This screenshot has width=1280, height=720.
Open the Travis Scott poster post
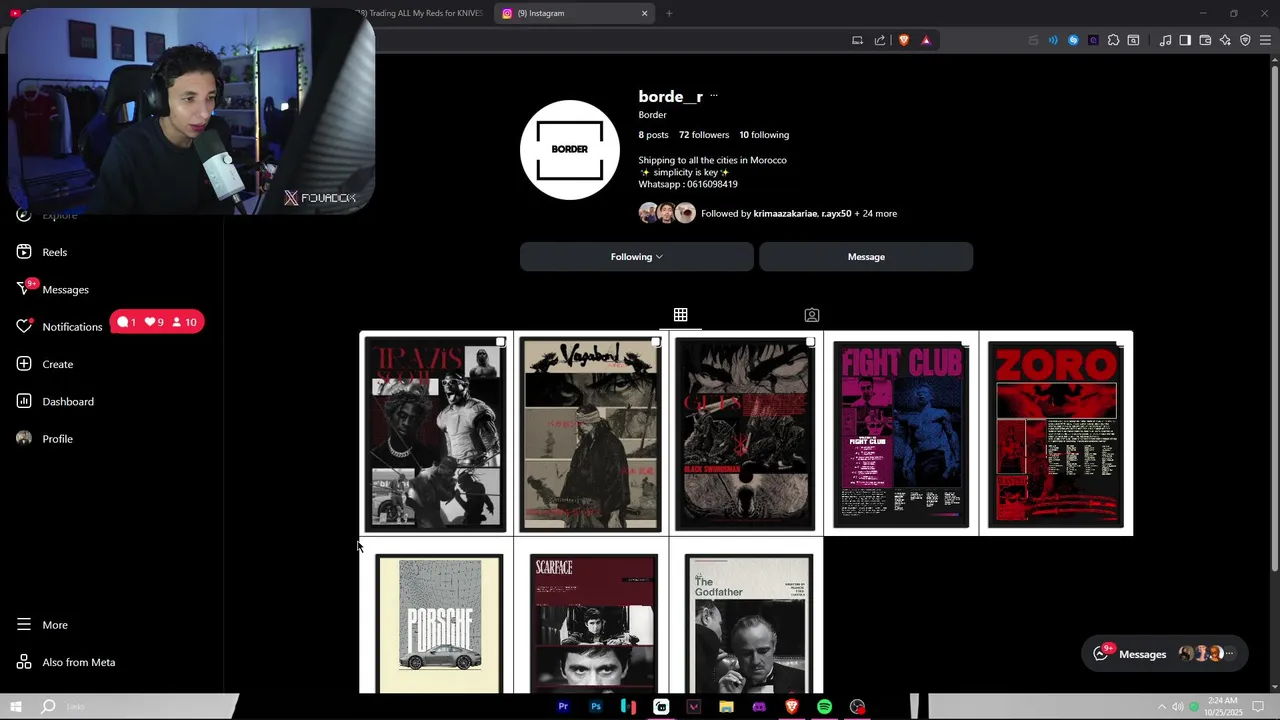pyautogui.click(x=436, y=433)
